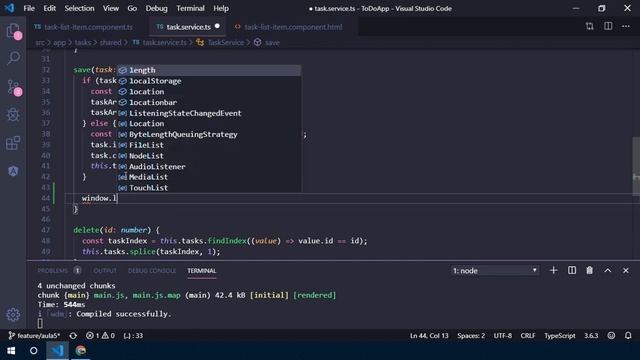The height and width of the screenshot is (360, 640).
Task: Click 'TaskService' in the breadcrumb
Action: (225, 42)
